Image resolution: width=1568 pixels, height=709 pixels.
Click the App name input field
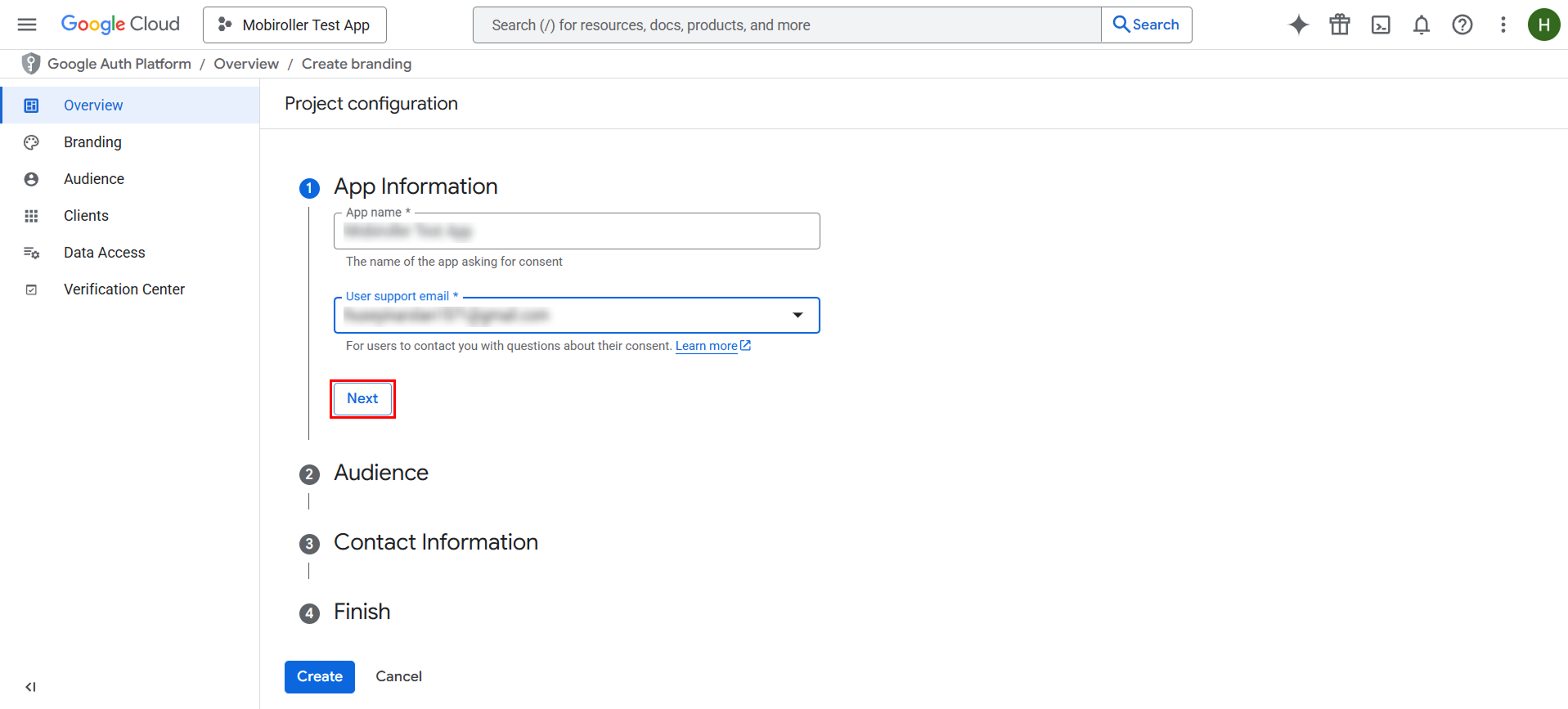coord(577,231)
